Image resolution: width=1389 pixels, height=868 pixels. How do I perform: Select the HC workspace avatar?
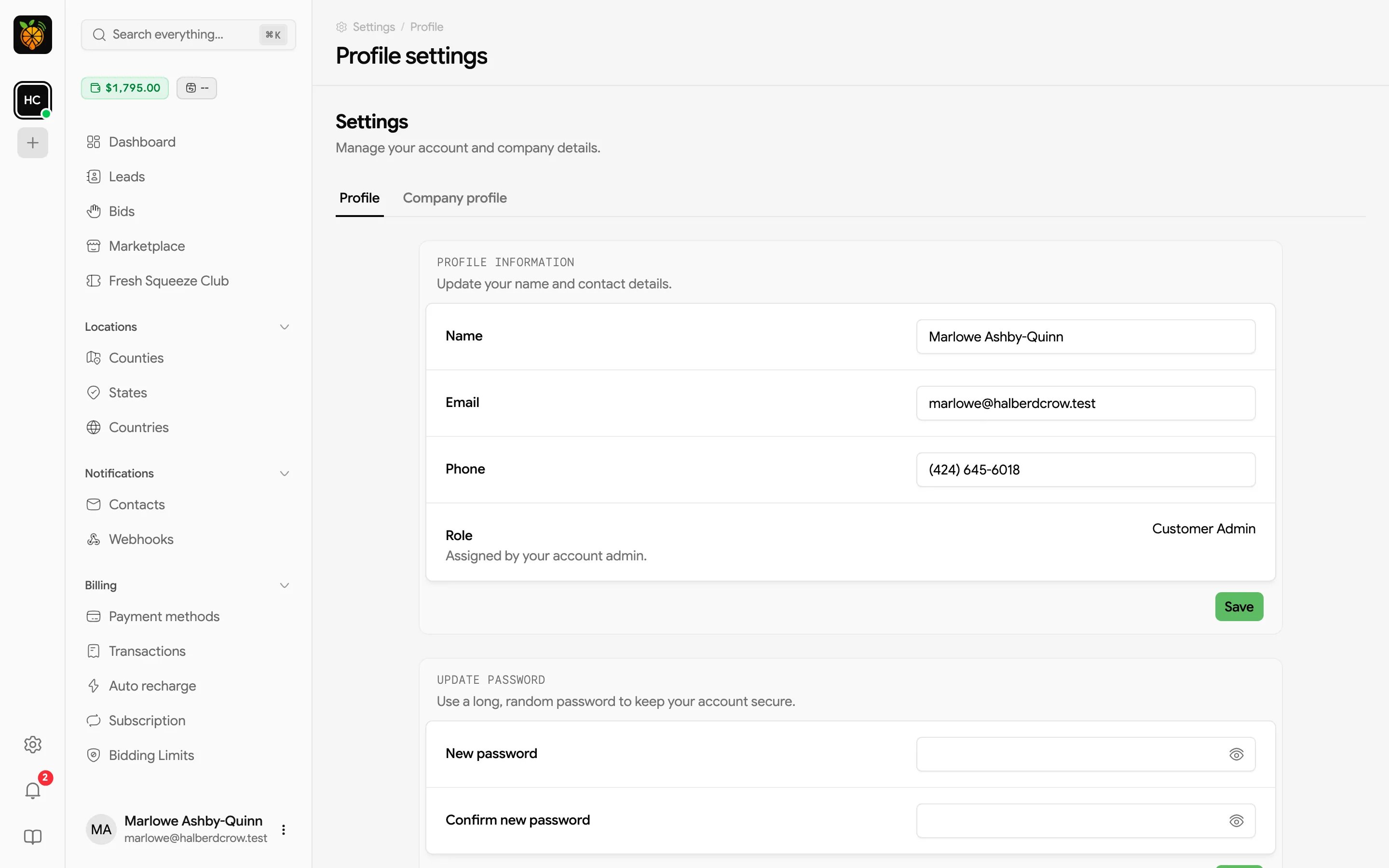[33, 100]
